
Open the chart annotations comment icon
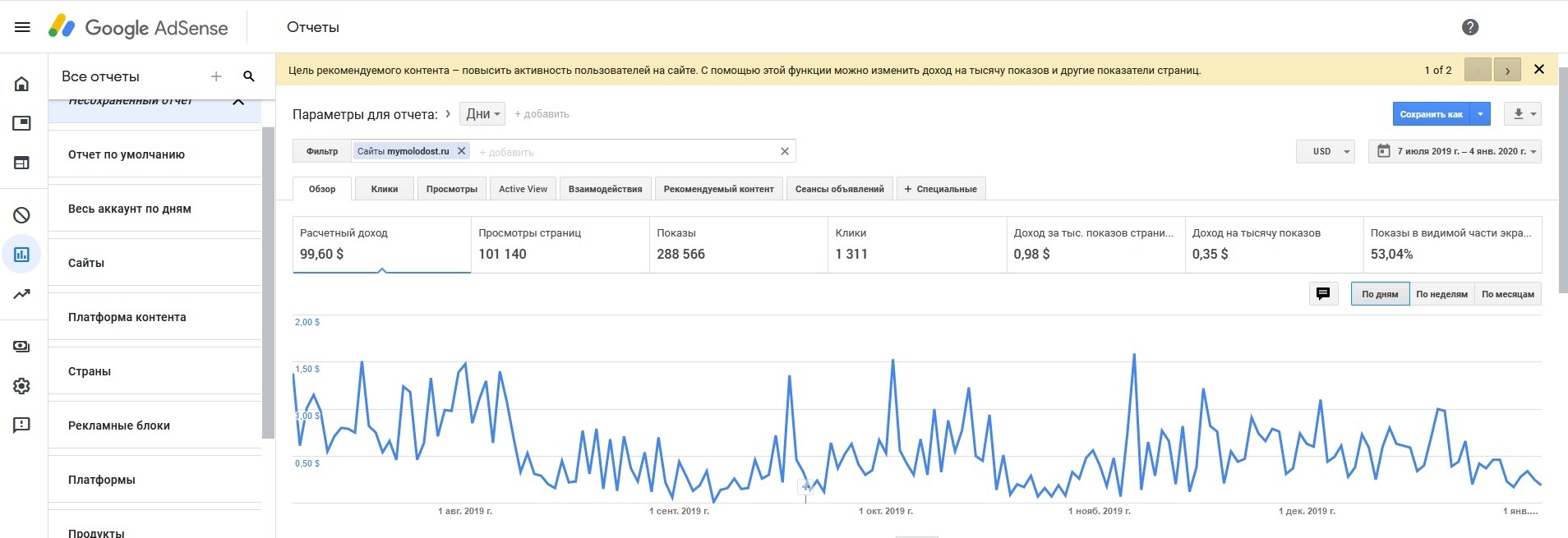point(1323,294)
